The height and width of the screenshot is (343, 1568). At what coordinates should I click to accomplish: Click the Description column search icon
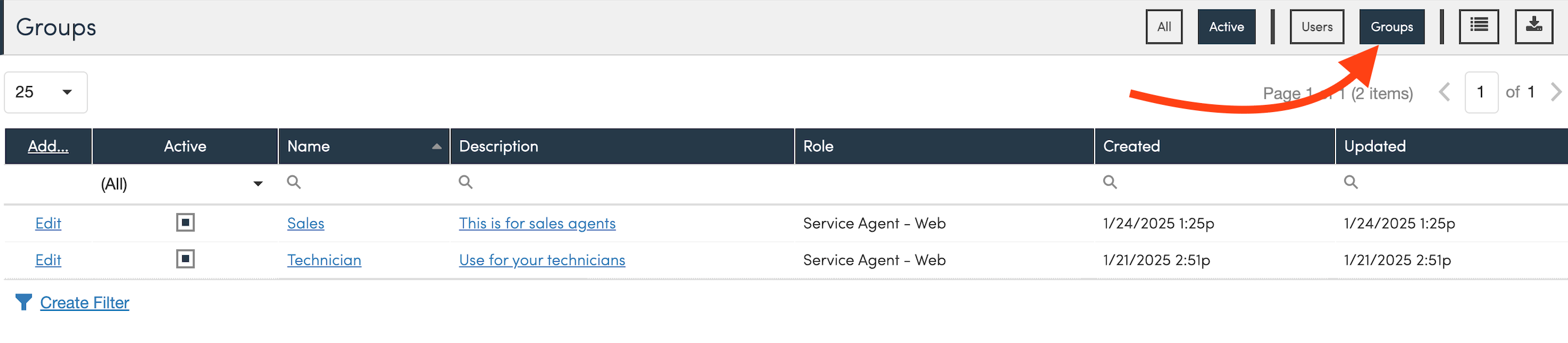[x=466, y=182]
